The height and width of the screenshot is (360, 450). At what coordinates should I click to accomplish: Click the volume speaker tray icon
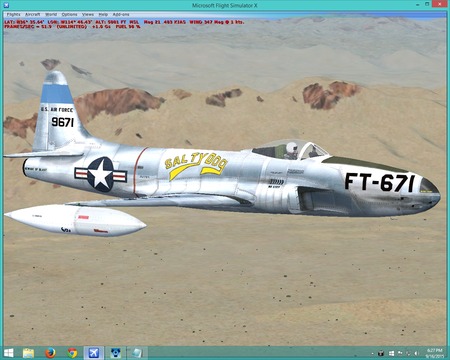point(416,353)
